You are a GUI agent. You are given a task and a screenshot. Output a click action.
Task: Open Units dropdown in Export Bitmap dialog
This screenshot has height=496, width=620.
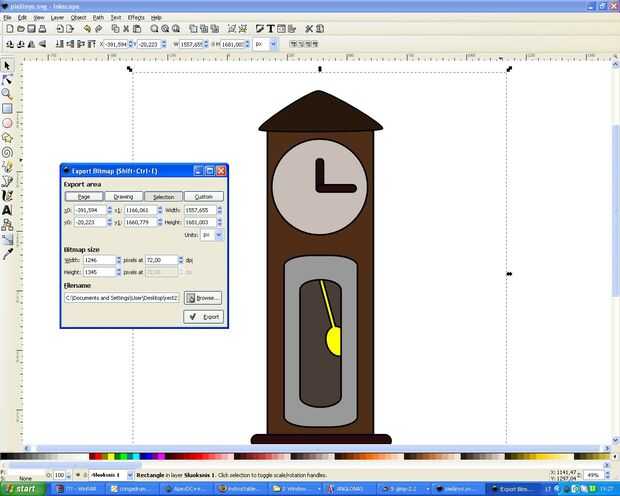[218, 235]
